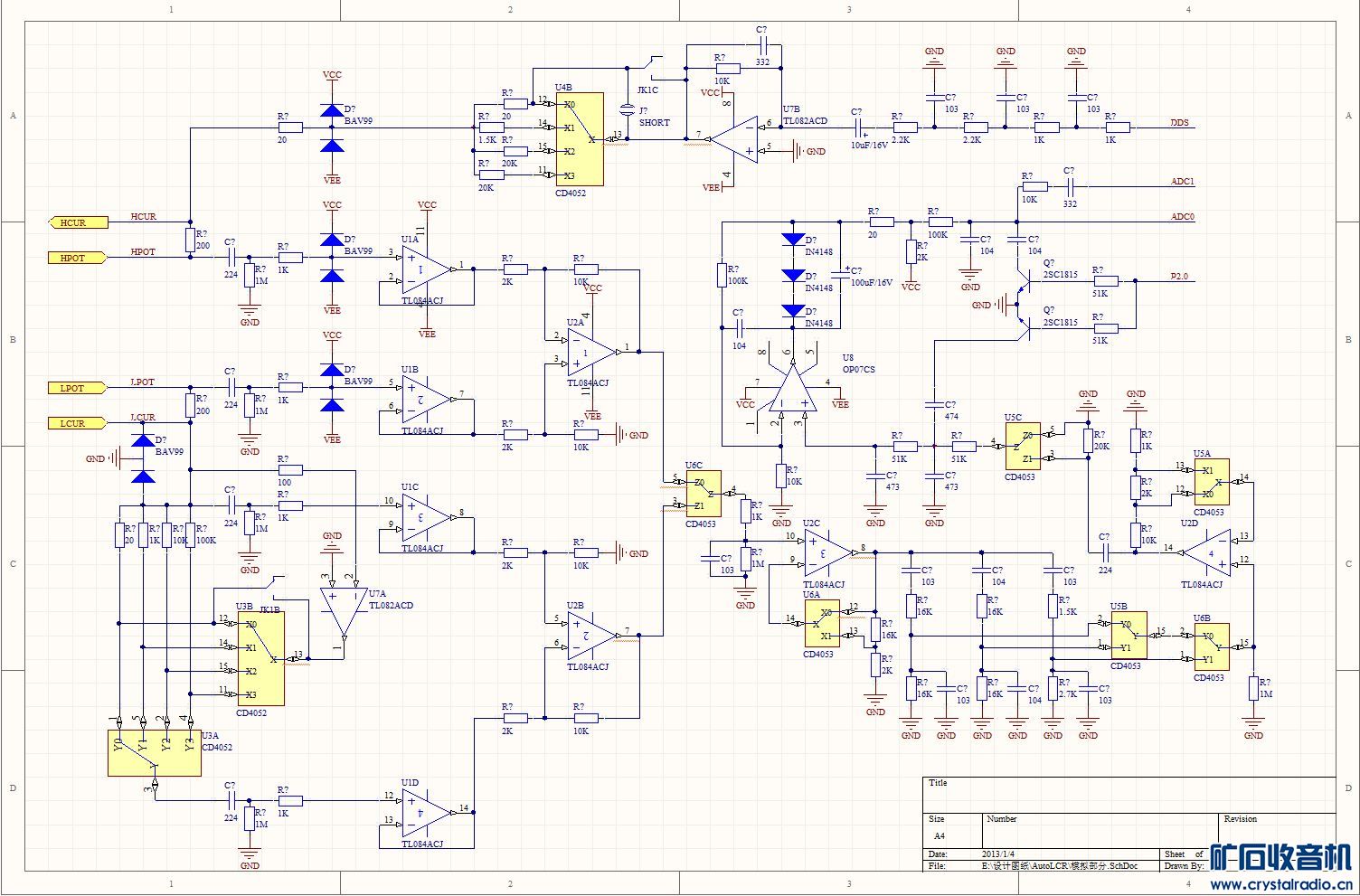Image resolution: width=1360 pixels, height=896 pixels.
Task: Click the U2C op-amp symbol
Action: [x=829, y=552]
